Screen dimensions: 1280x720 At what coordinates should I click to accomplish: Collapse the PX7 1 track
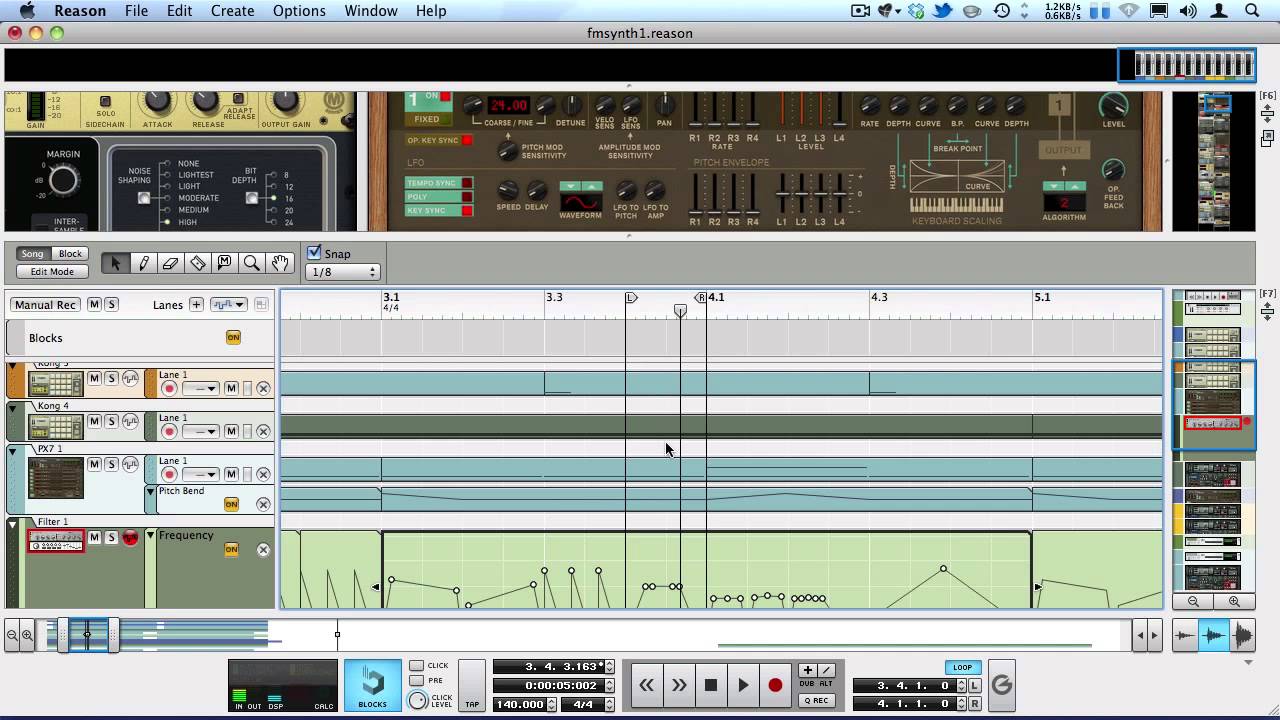(13, 451)
